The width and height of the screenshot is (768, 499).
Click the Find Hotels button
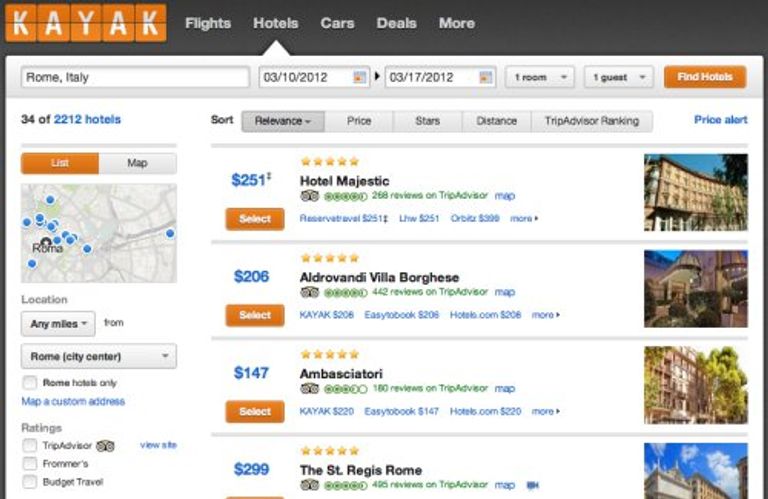coord(705,77)
